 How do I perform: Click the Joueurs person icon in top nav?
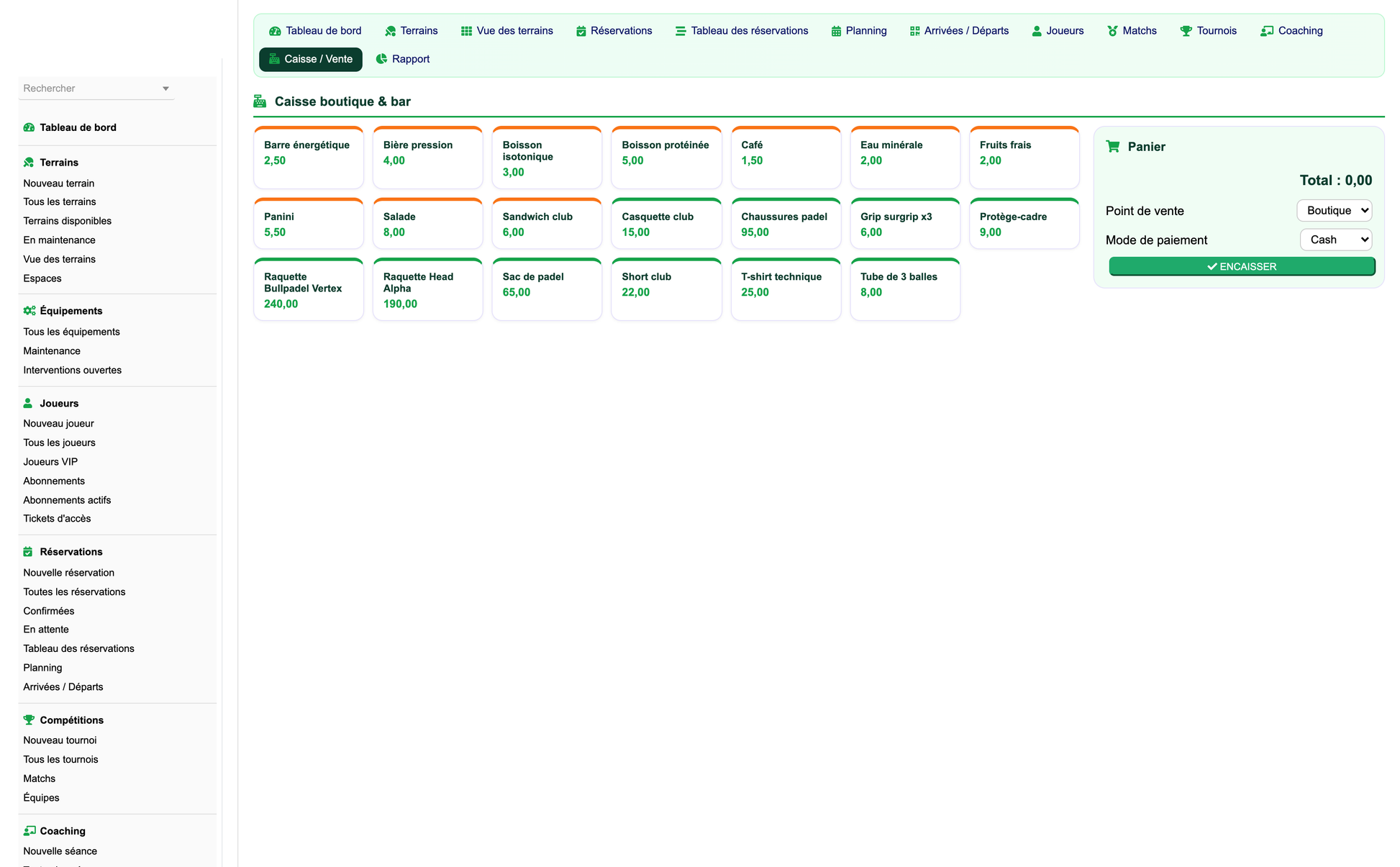tap(1037, 31)
